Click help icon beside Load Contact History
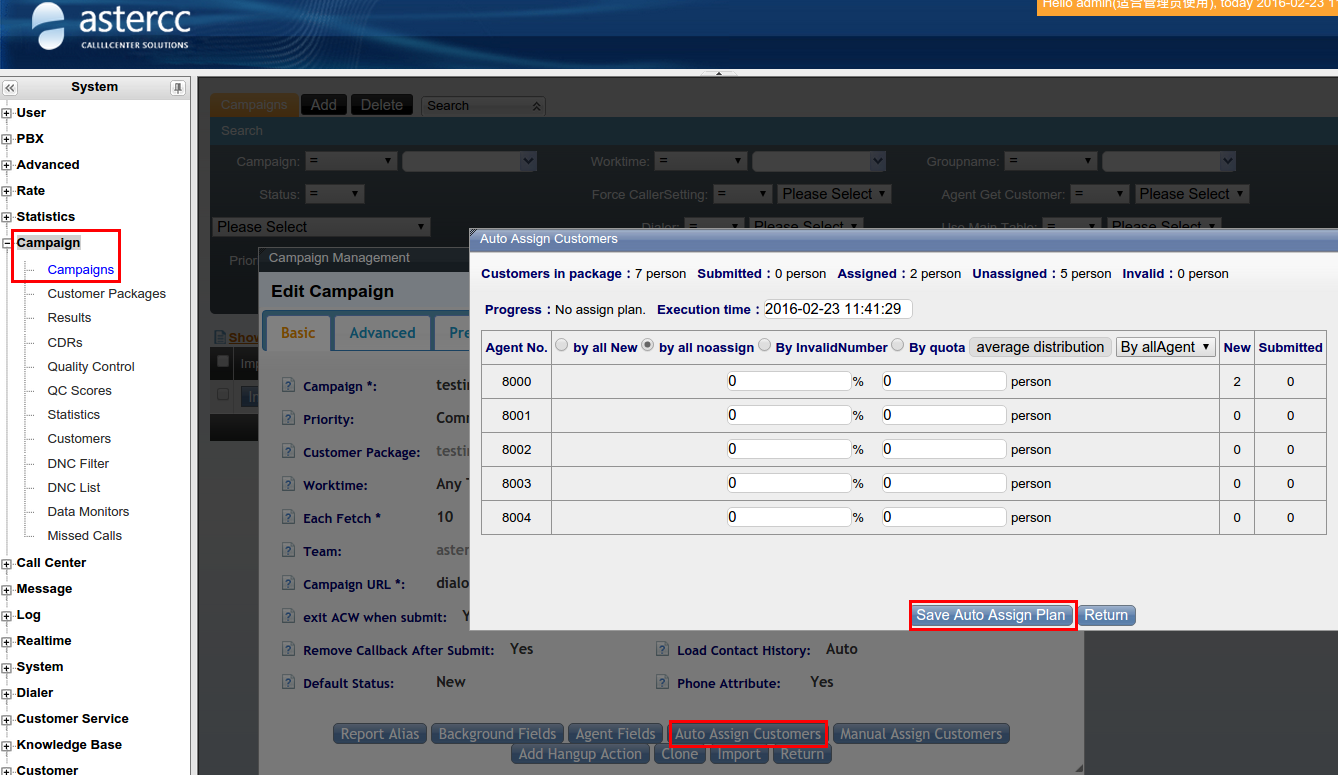1338x775 pixels. [x=662, y=650]
